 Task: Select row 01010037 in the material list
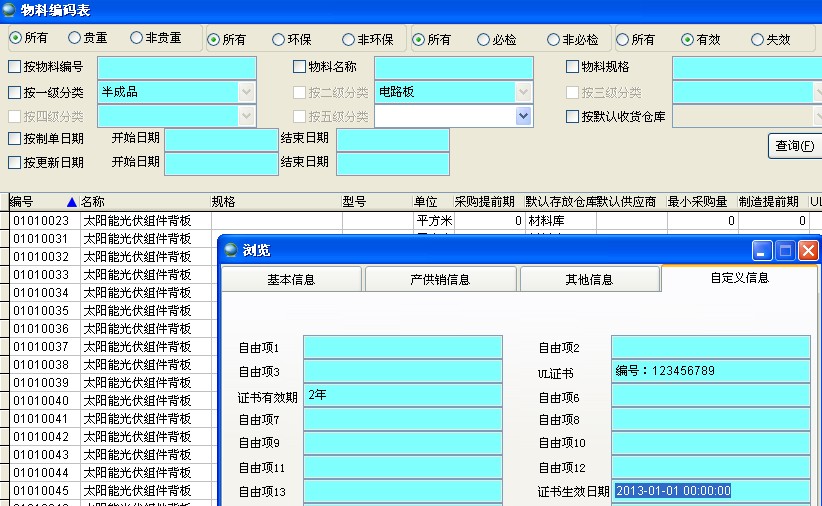coord(41,347)
